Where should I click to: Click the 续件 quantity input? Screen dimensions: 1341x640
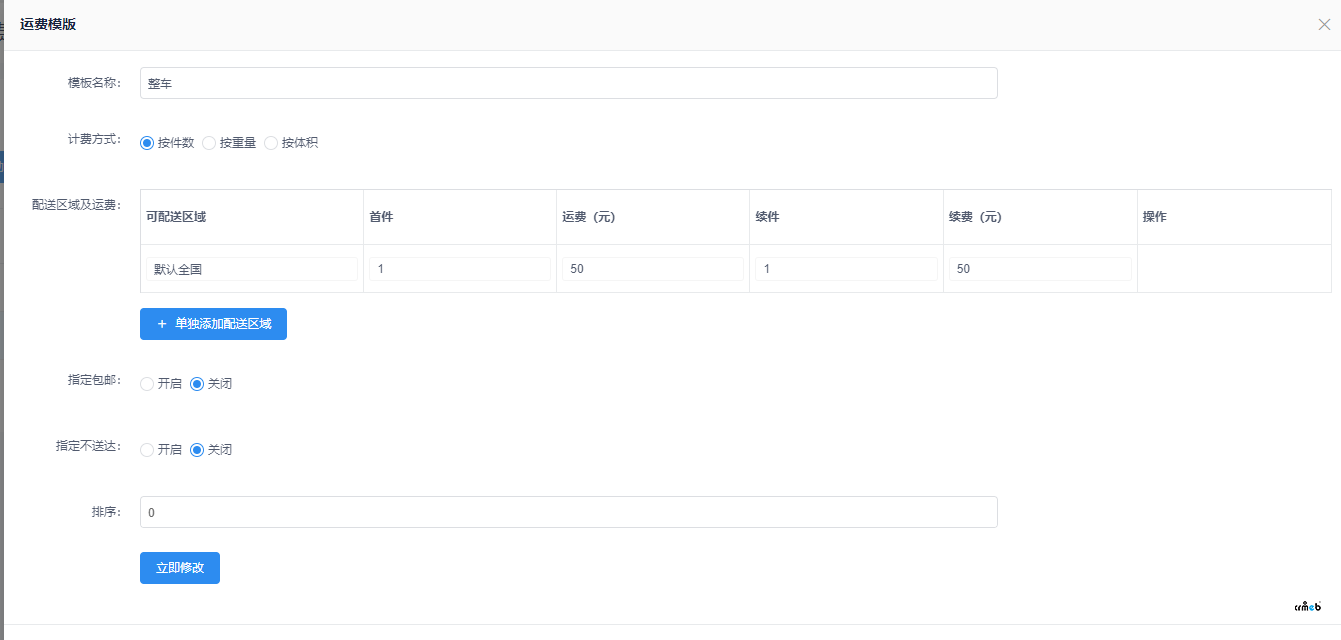(846, 269)
